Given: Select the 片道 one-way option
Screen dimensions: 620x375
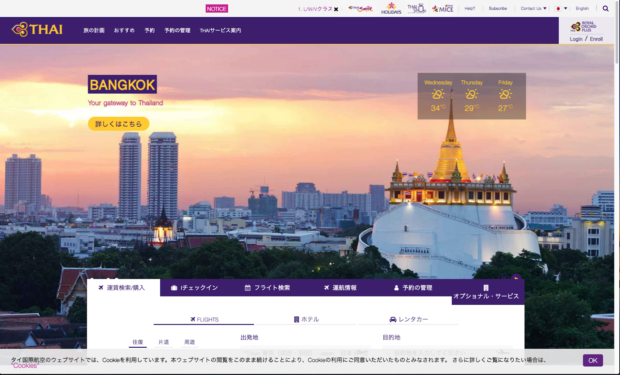Looking at the screenshot, I should click(x=163, y=342).
